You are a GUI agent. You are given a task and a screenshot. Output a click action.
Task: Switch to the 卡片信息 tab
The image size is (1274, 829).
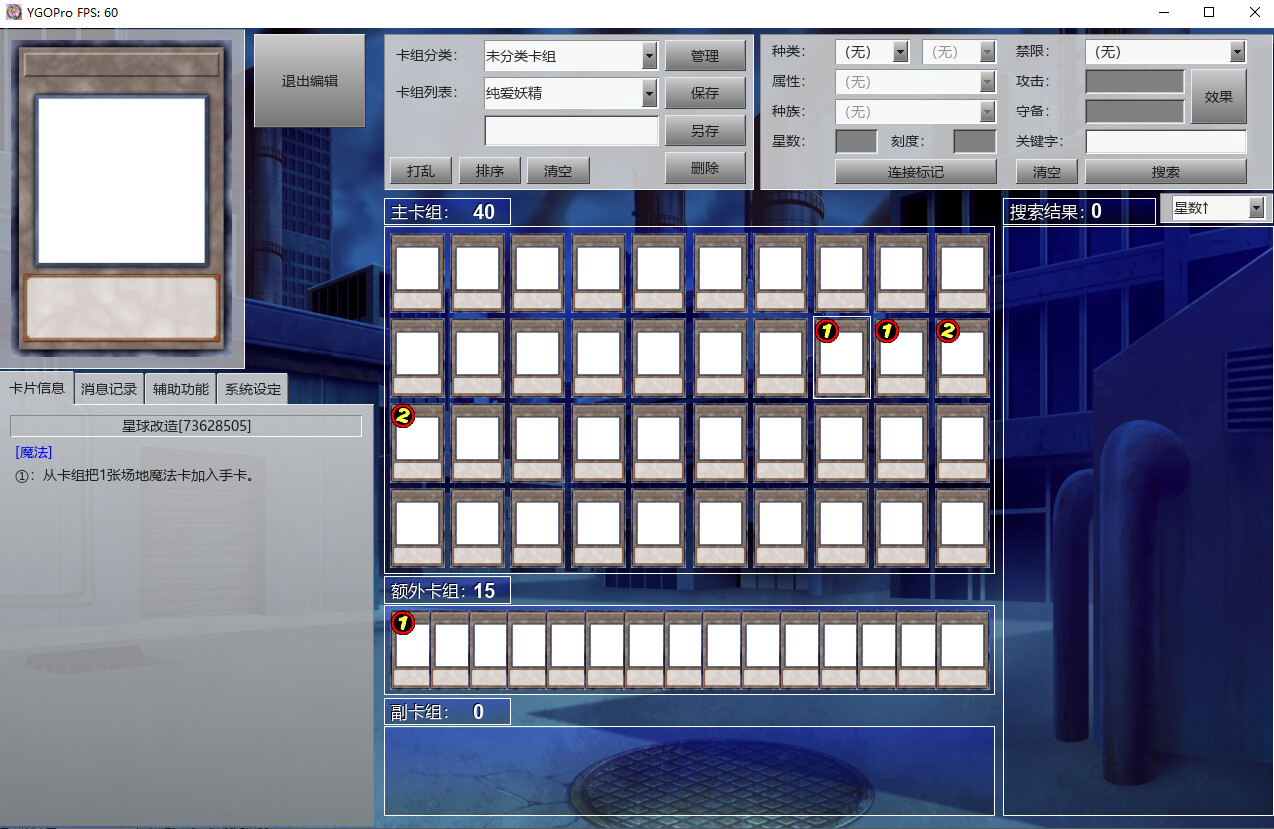(37, 388)
